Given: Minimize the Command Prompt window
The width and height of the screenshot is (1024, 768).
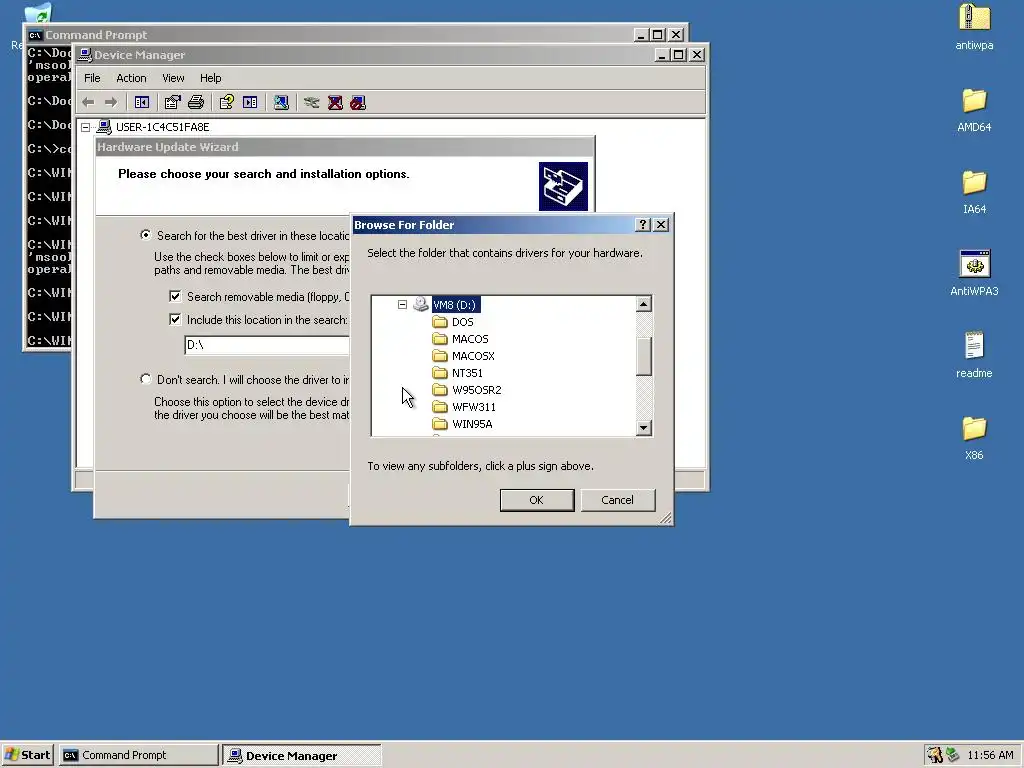Looking at the screenshot, I should 641,35.
